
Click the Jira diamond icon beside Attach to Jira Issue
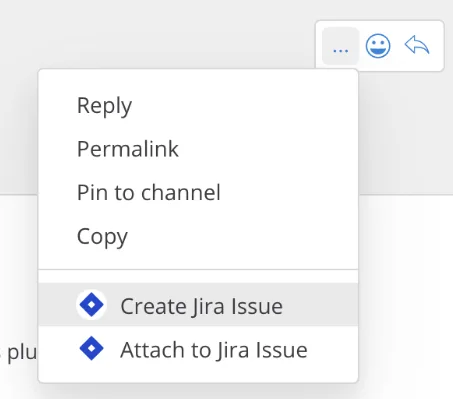tap(91, 348)
